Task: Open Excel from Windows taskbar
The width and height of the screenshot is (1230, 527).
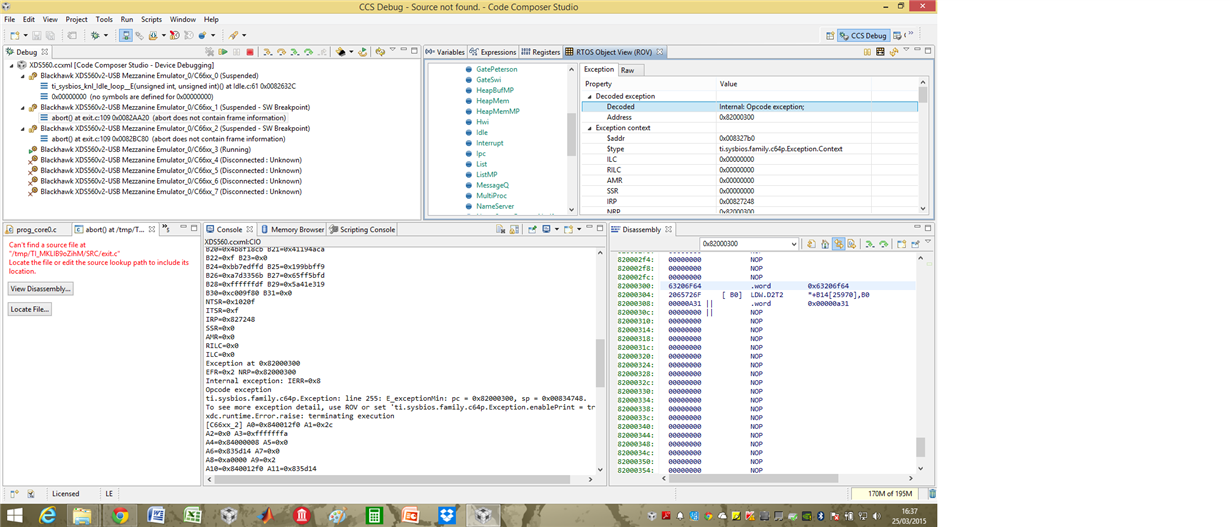Action: [x=192, y=515]
